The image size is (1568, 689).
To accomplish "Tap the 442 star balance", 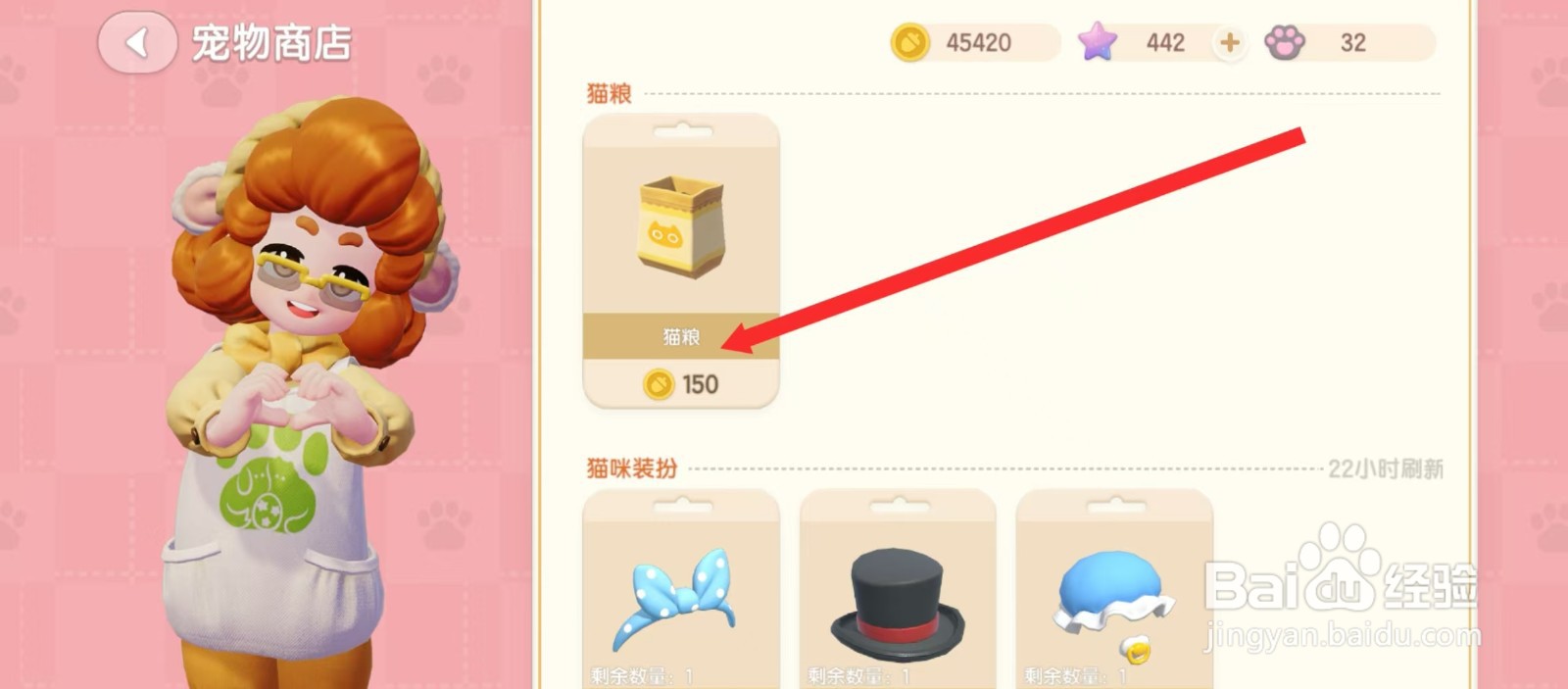I will click(x=1165, y=43).
